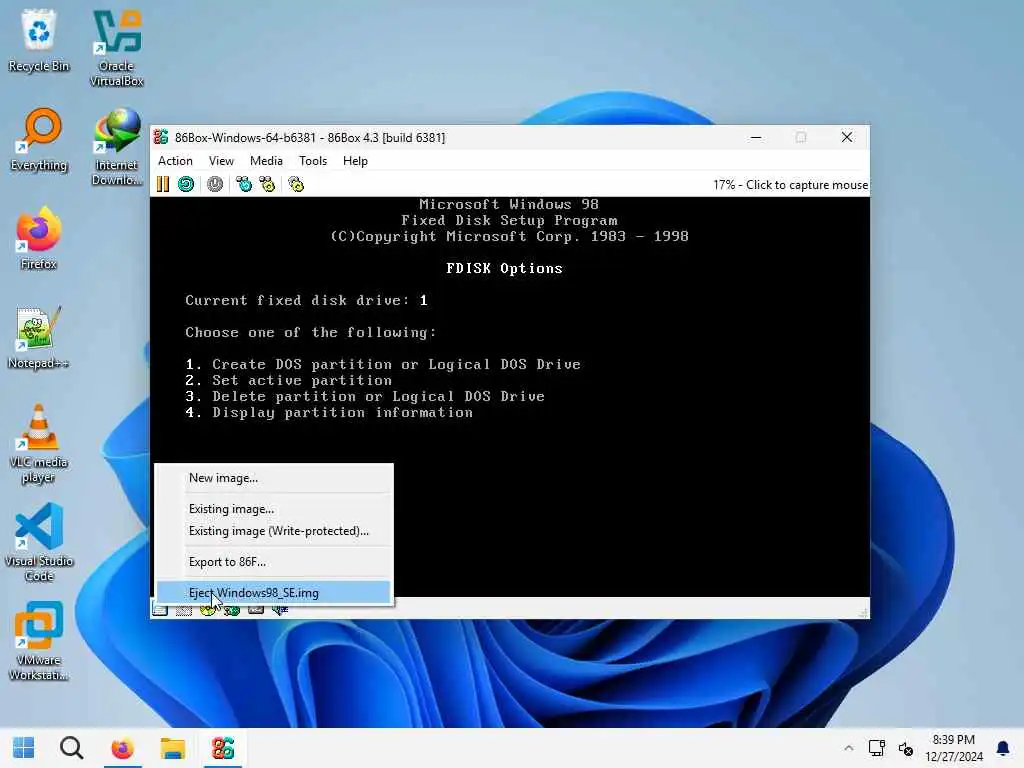The image size is (1024, 768).
Task: Click the green hard reset toolbar icon
Action: click(186, 185)
